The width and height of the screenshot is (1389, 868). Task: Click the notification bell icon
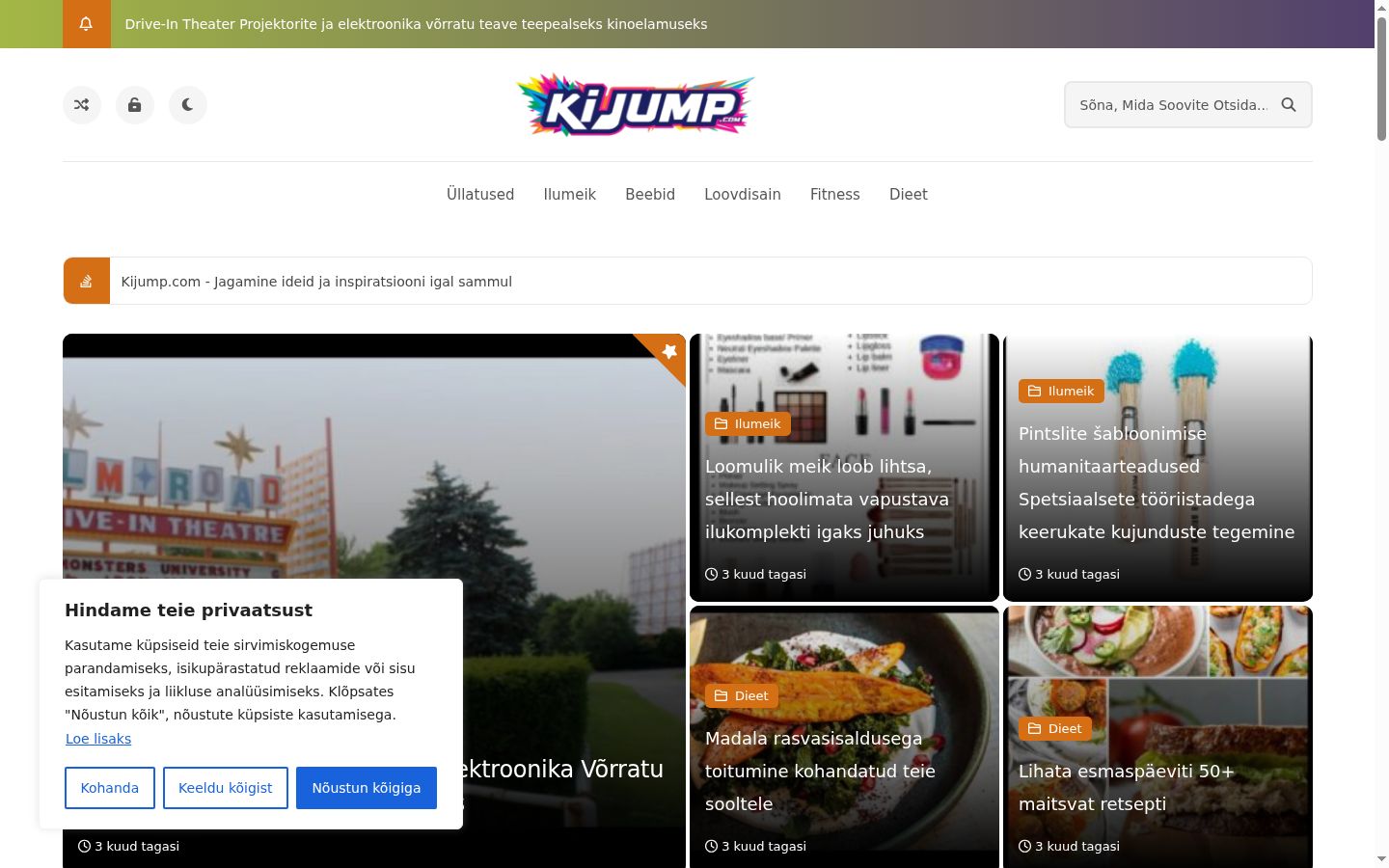tap(86, 24)
